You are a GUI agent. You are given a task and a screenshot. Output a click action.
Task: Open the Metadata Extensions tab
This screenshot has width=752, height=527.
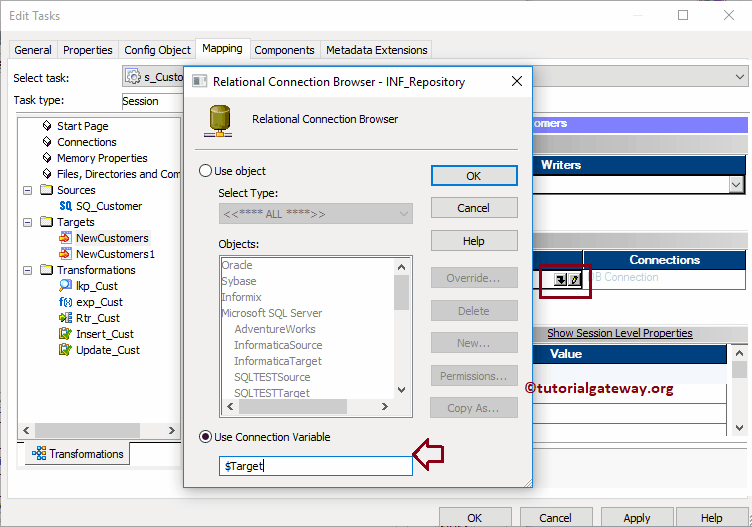coord(376,50)
